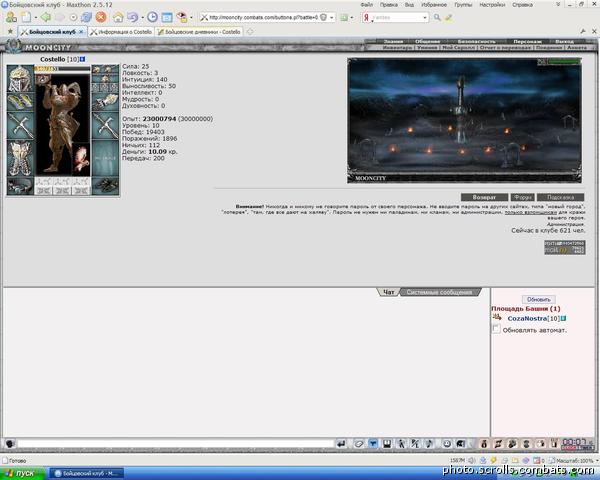Click the character HP bar
Image resolution: width=600 pixels, height=480 pixels.
click(62, 69)
